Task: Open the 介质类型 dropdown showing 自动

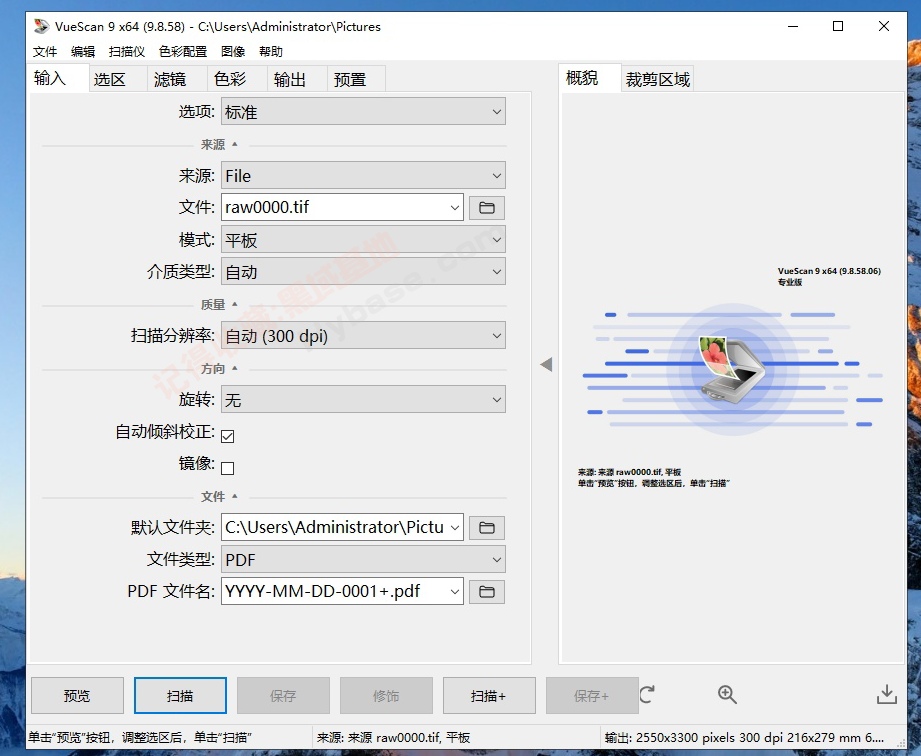Action: [x=363, y=271]
